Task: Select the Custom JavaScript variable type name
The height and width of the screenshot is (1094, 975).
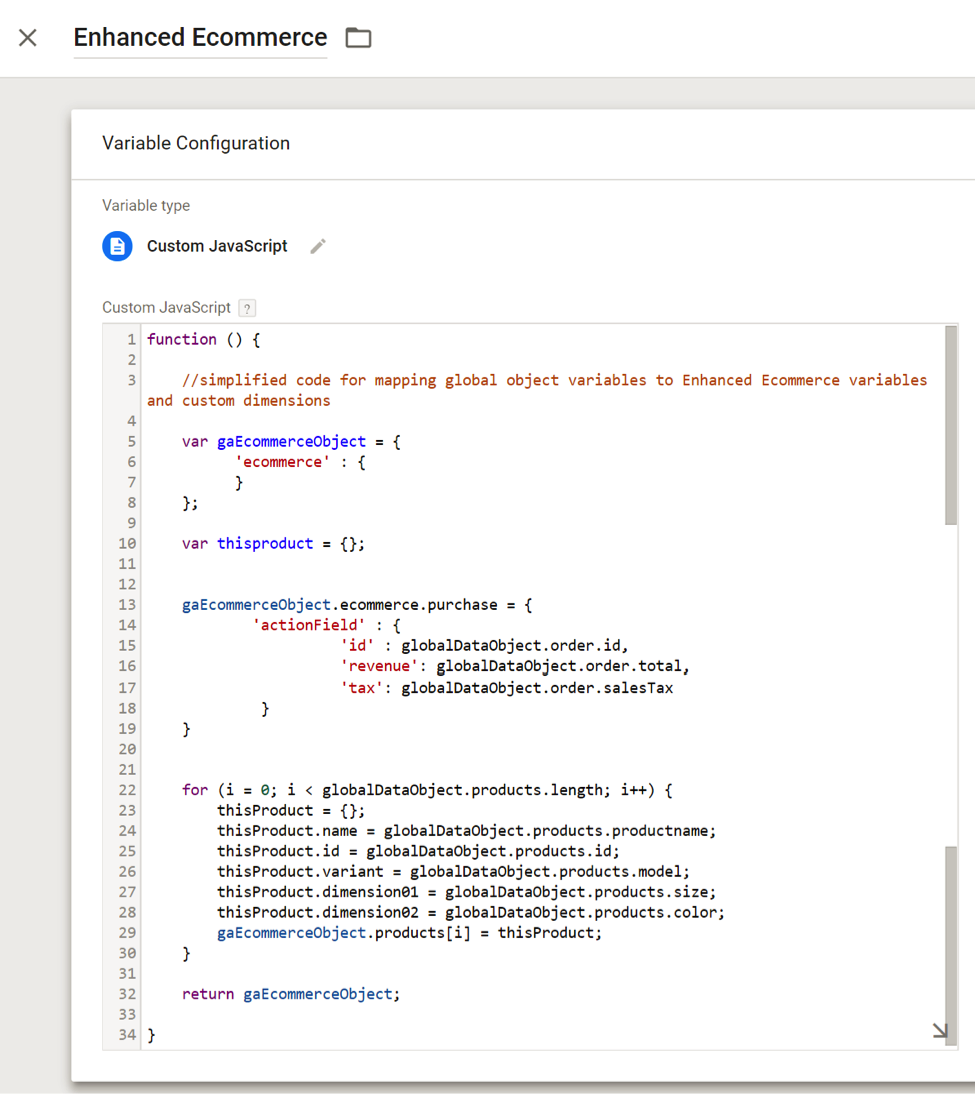Action: pos(217,246)
